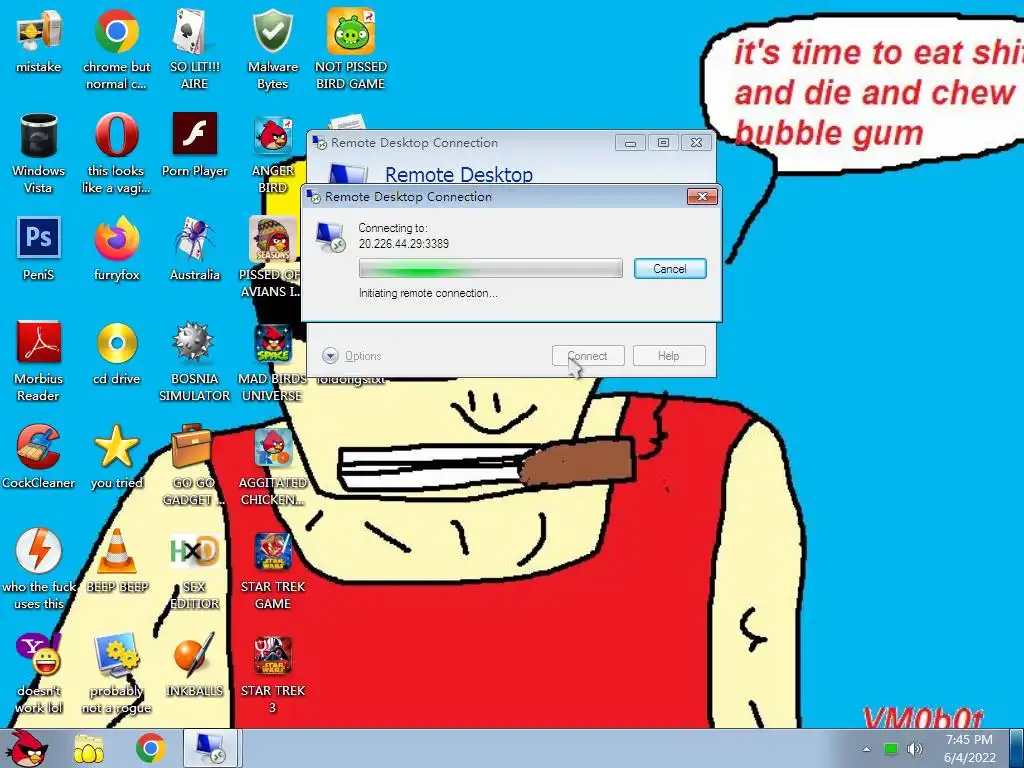
Task: Open the volume speaker tray icon
Action: coord(915,749)
